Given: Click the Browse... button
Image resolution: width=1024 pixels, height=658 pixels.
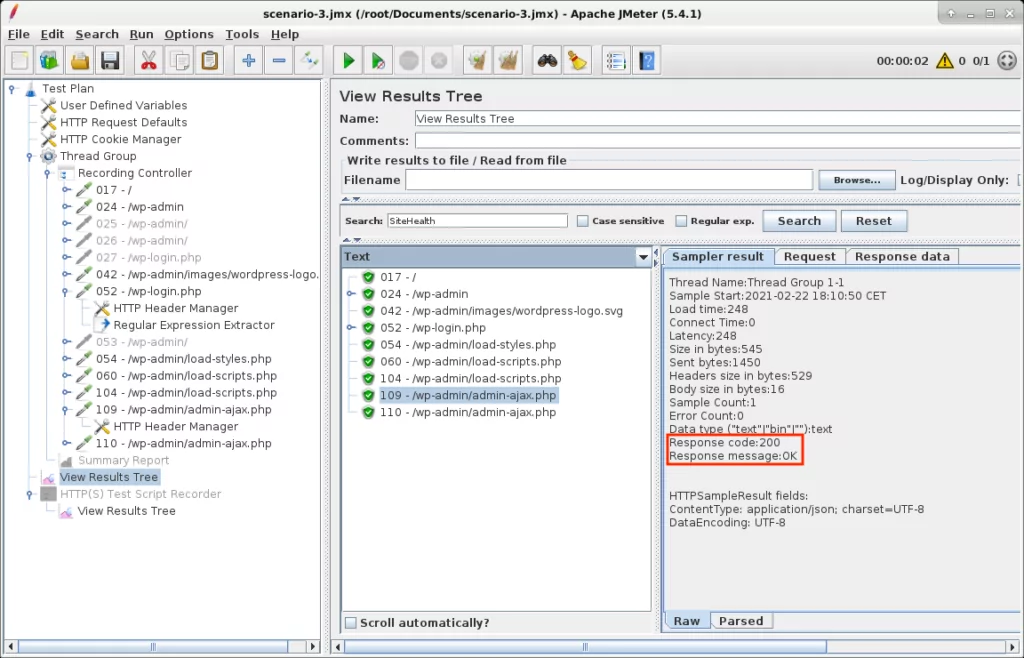Looking at the screenshot, I should tap(856, 180).
